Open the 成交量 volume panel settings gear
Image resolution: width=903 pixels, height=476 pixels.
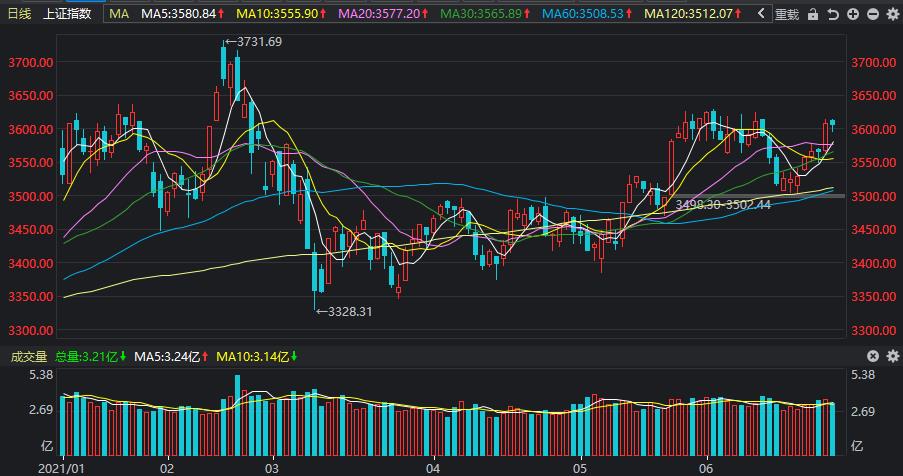point(893,356)
